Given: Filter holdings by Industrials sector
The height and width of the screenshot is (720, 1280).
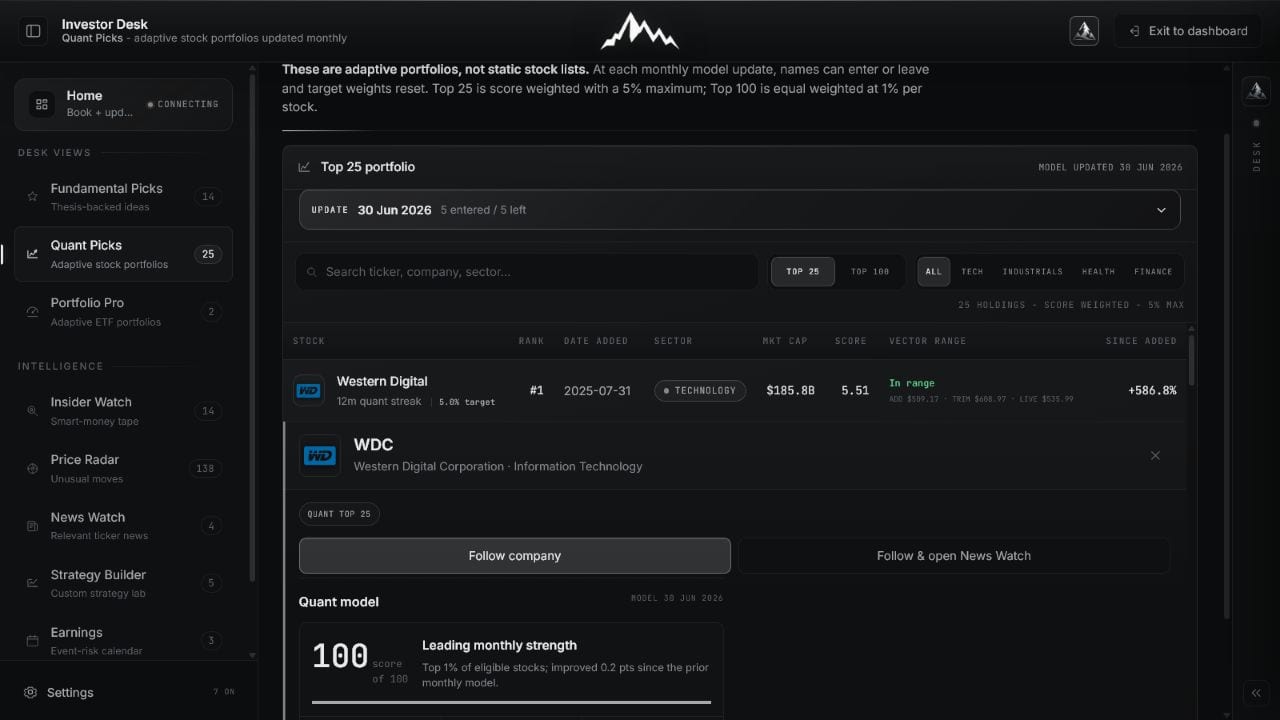Looking at the screenshot, I should 1032,272.
